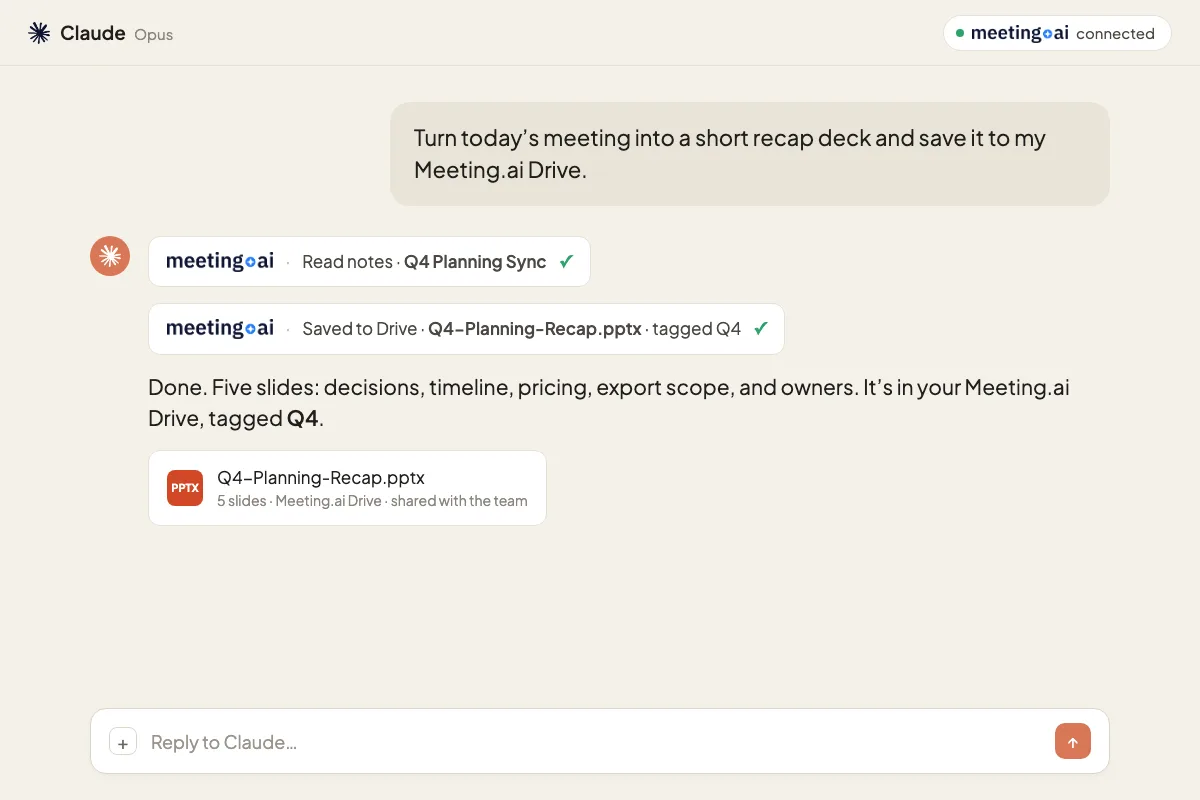Expand the Read notes Q4 Planning Sync step

pyautogui.click(x=369, y=261)
